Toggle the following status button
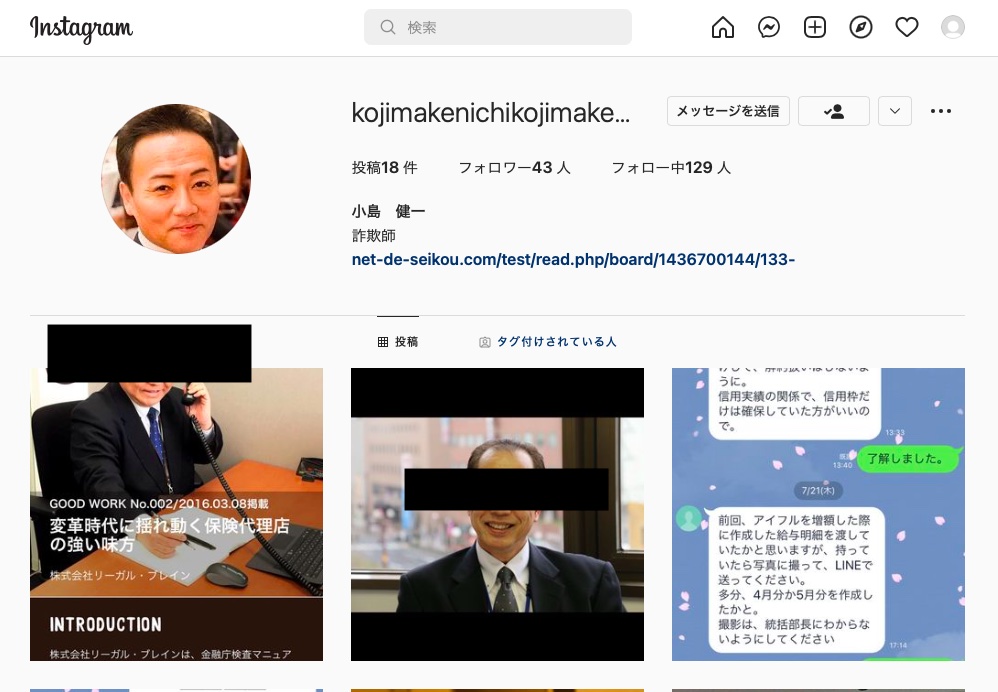The image size is (998, 692). 833,111
